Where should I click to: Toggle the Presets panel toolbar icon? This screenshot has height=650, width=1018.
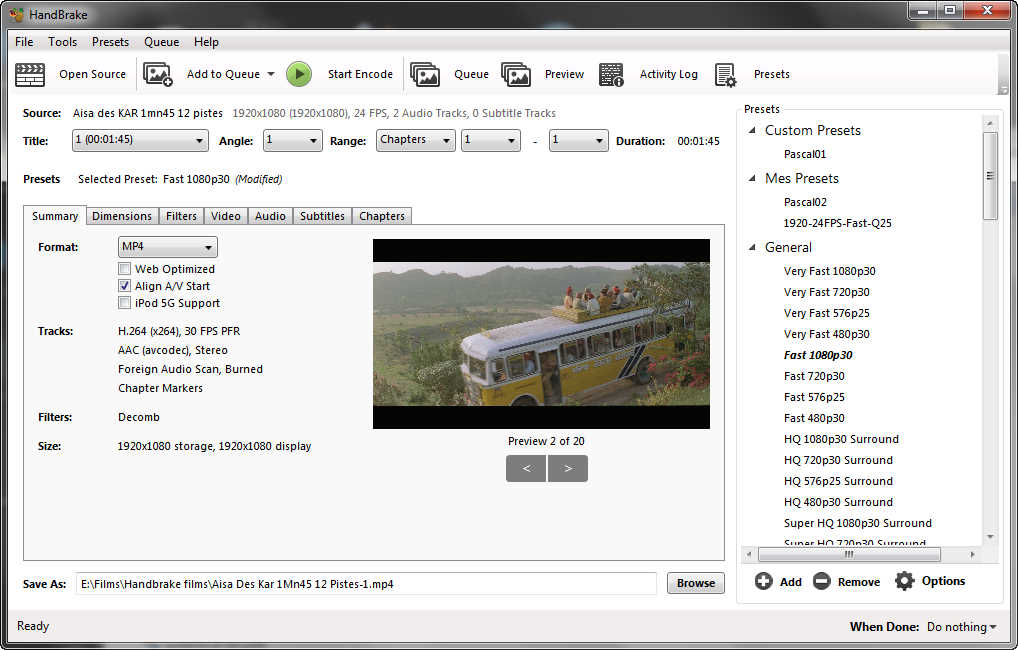tap(726, 74)
